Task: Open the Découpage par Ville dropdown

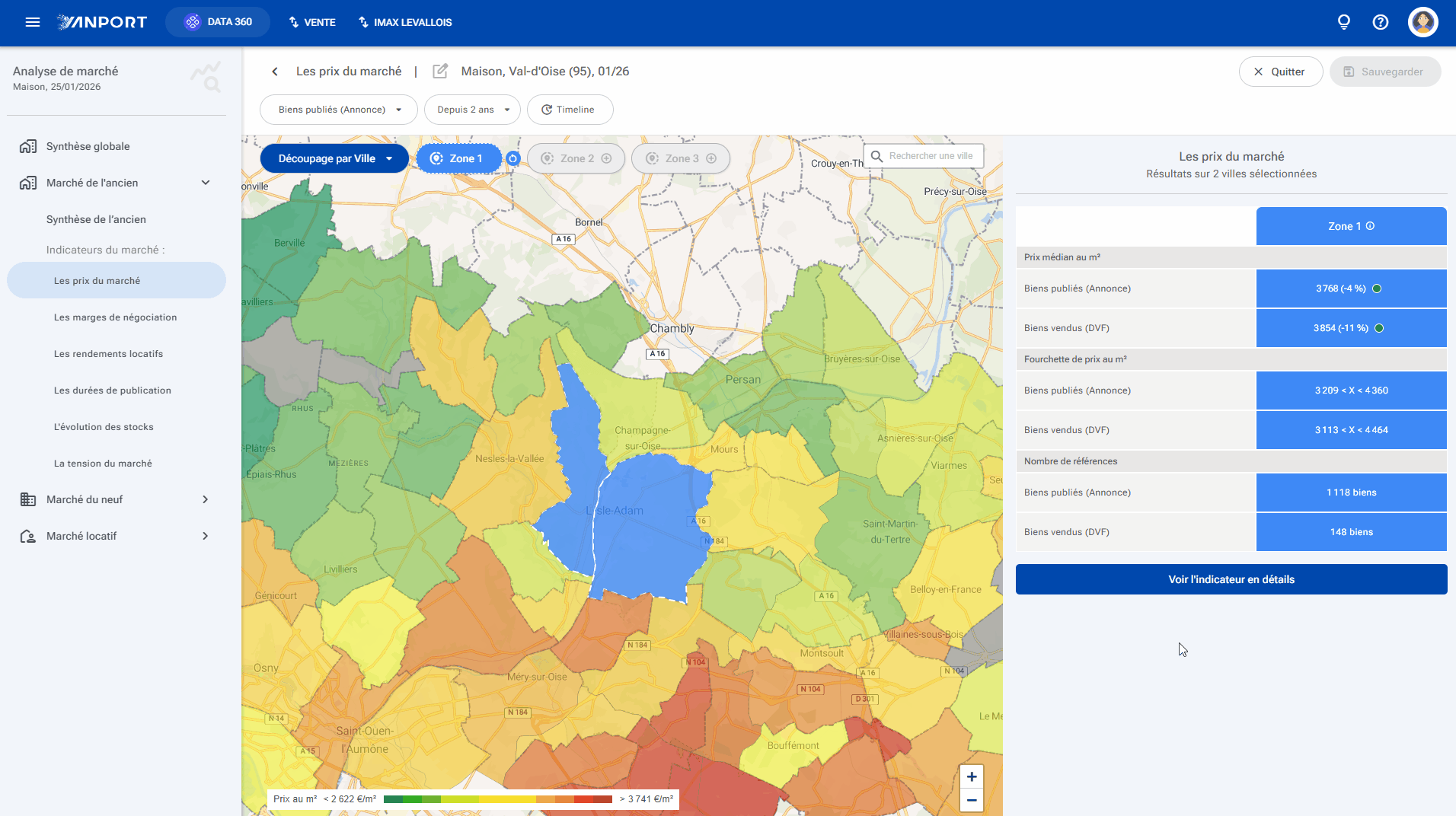Action: click(x=334, y=158)
